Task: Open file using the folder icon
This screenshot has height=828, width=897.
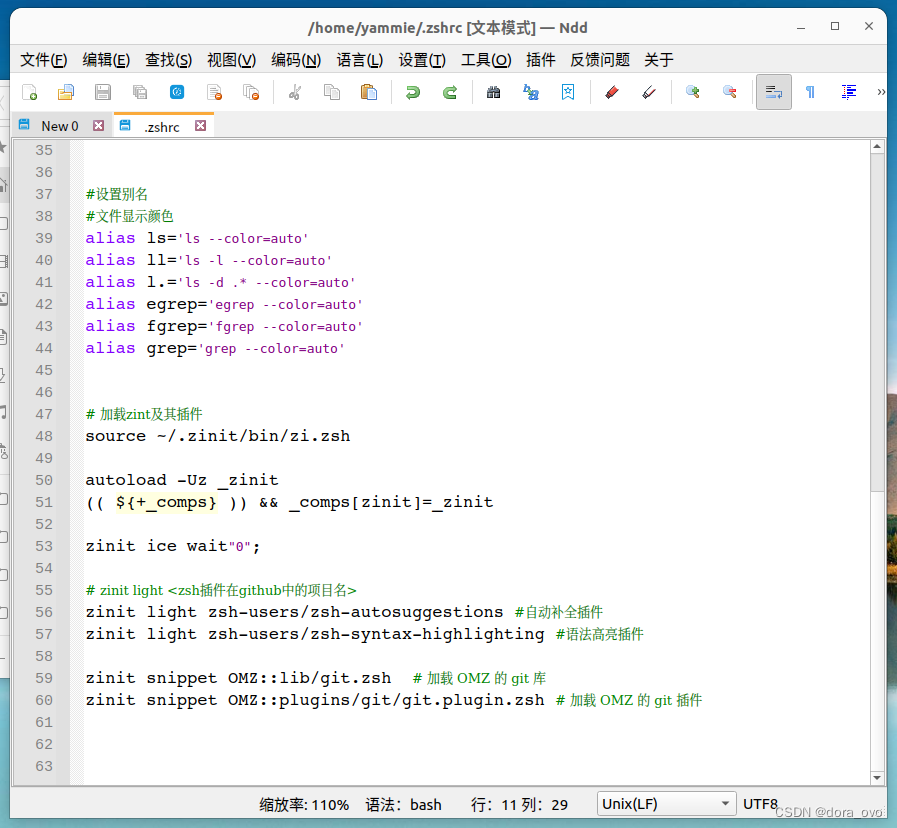Action: [66, 92]
